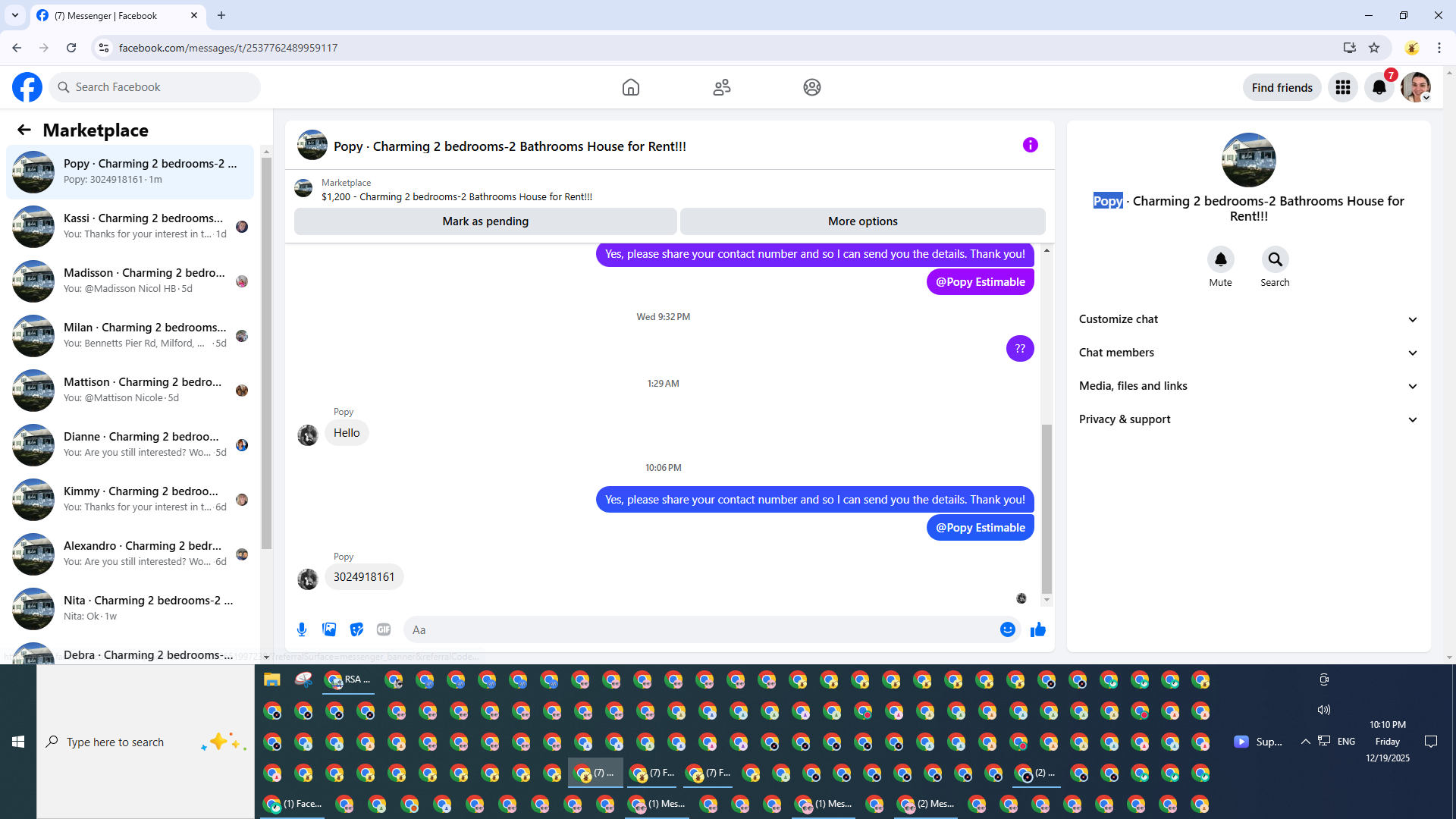Open the emoji picker in message box

pos(1007,629)
